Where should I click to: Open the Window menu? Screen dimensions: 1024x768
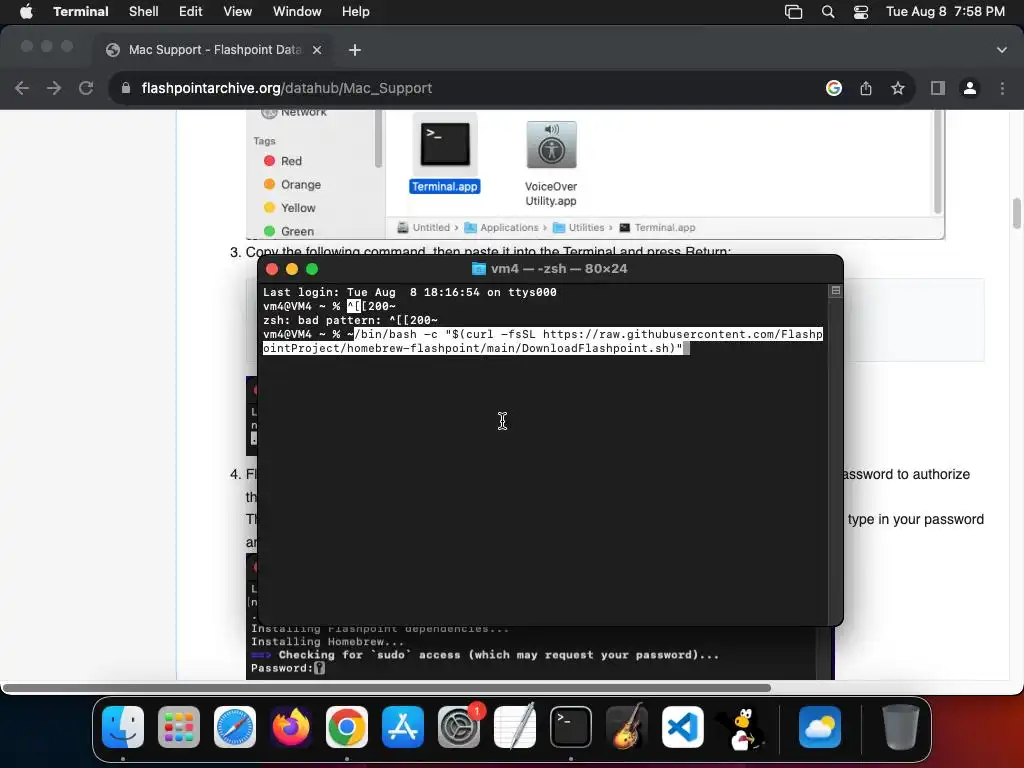tap(296, 11)
